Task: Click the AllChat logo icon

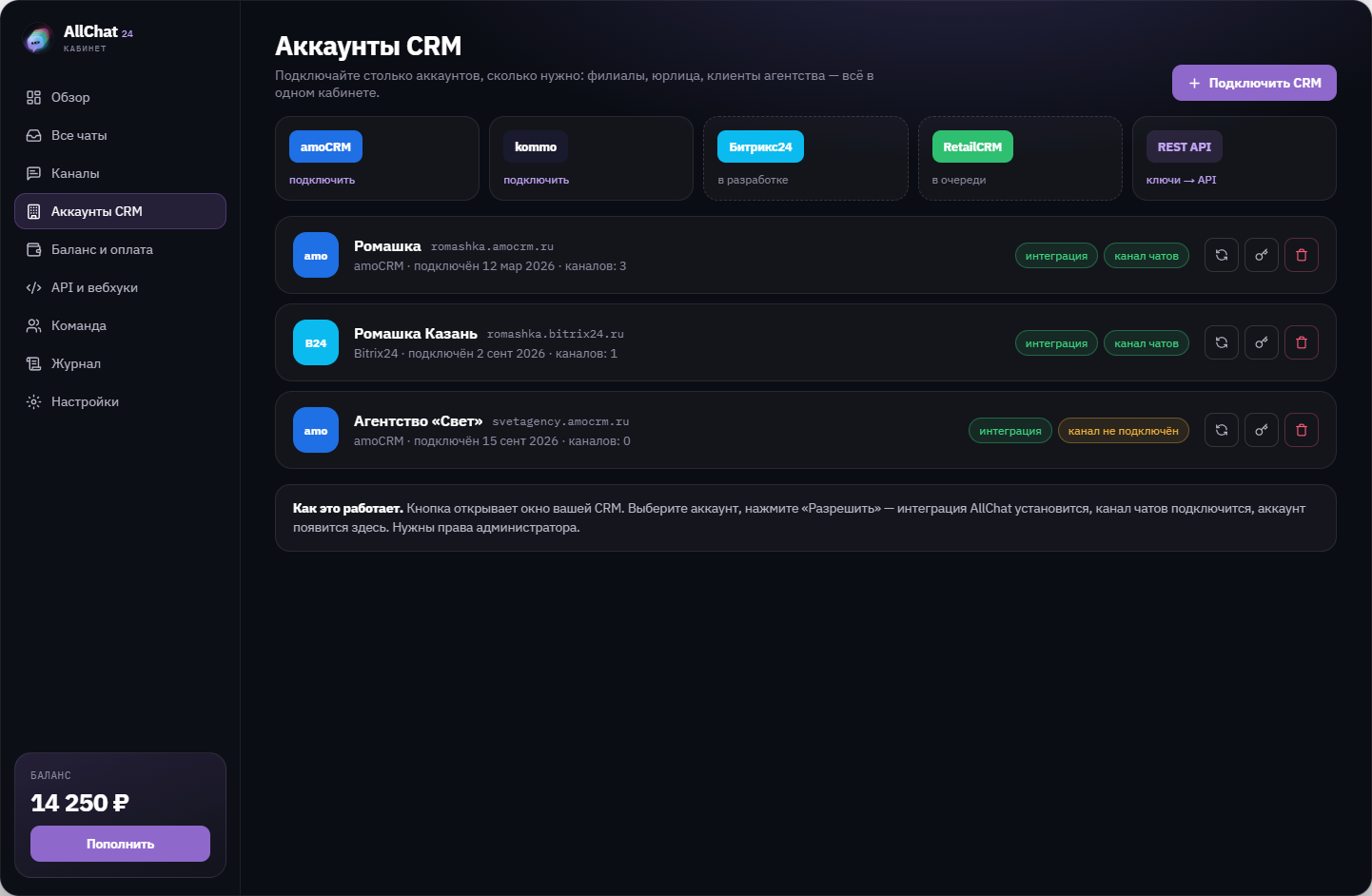Action: point(37,39)
